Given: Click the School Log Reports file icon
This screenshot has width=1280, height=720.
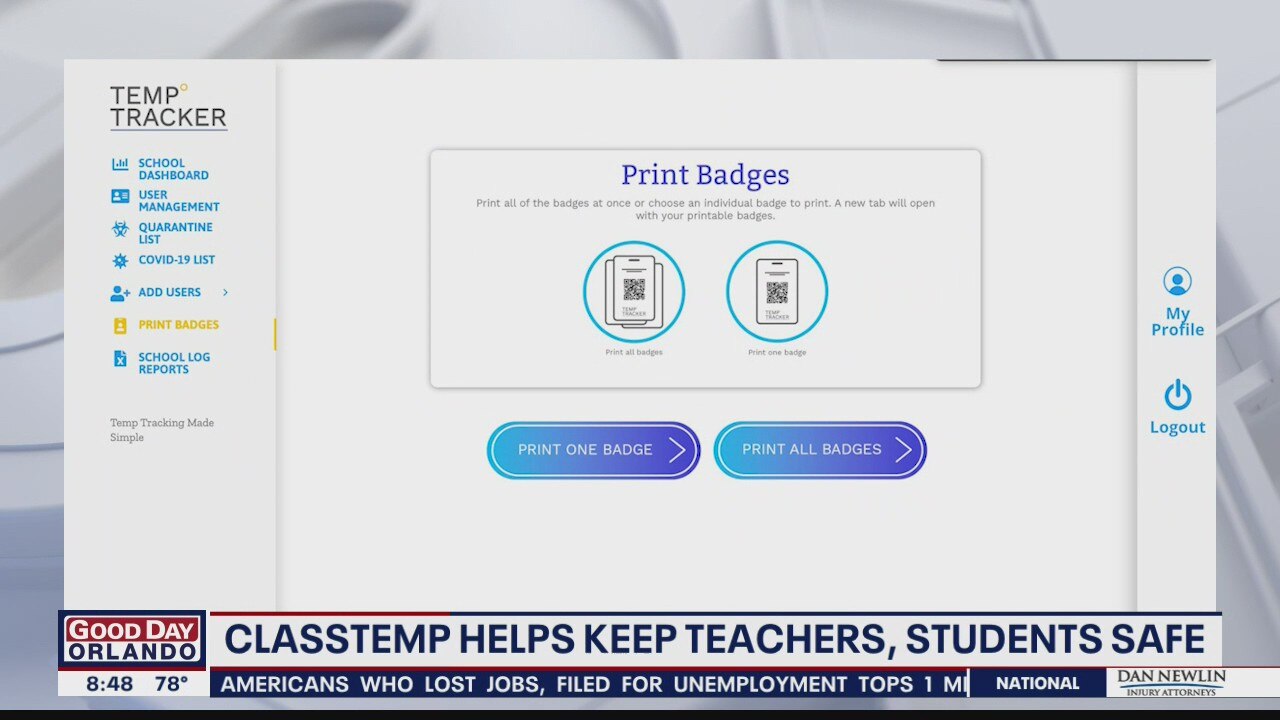Looking at the screenshot, I should (120, 358).
